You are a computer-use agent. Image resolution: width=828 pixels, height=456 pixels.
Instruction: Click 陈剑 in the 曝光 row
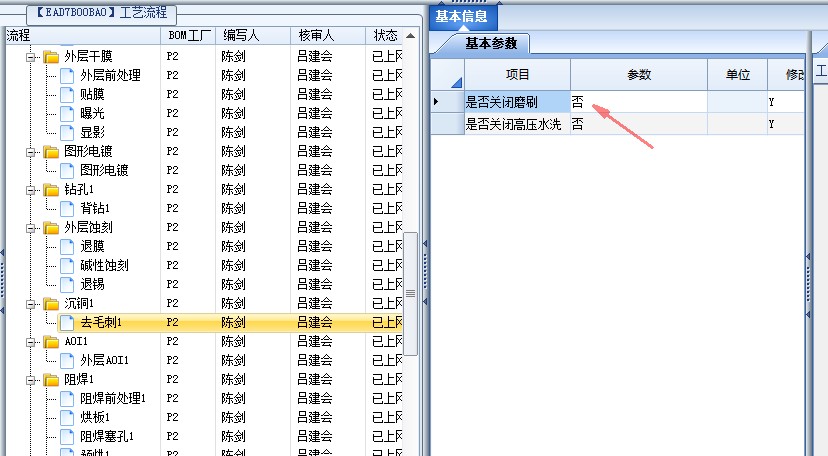[233, 113]
